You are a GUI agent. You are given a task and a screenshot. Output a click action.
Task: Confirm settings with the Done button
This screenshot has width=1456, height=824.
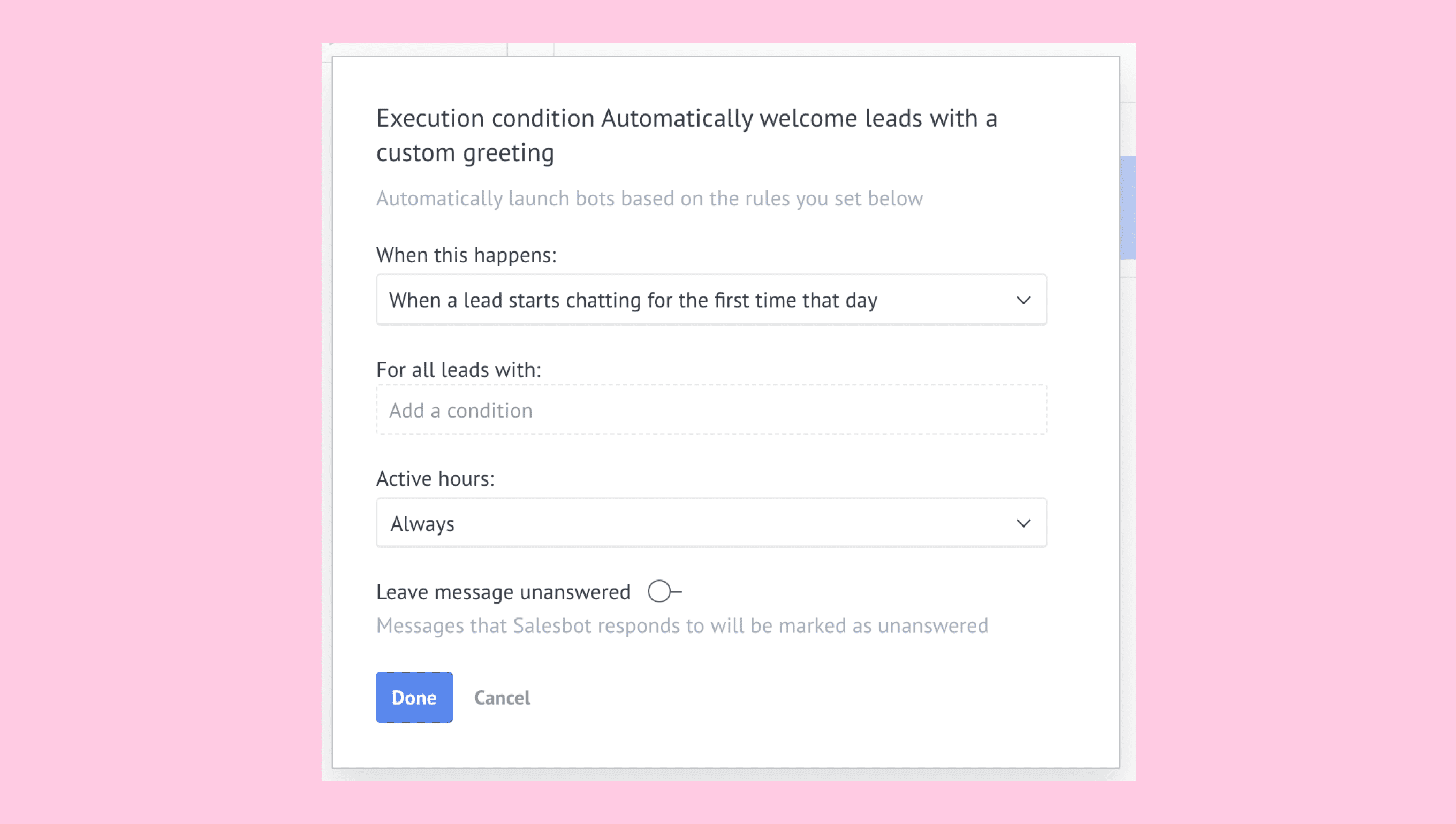pos(414,697)
